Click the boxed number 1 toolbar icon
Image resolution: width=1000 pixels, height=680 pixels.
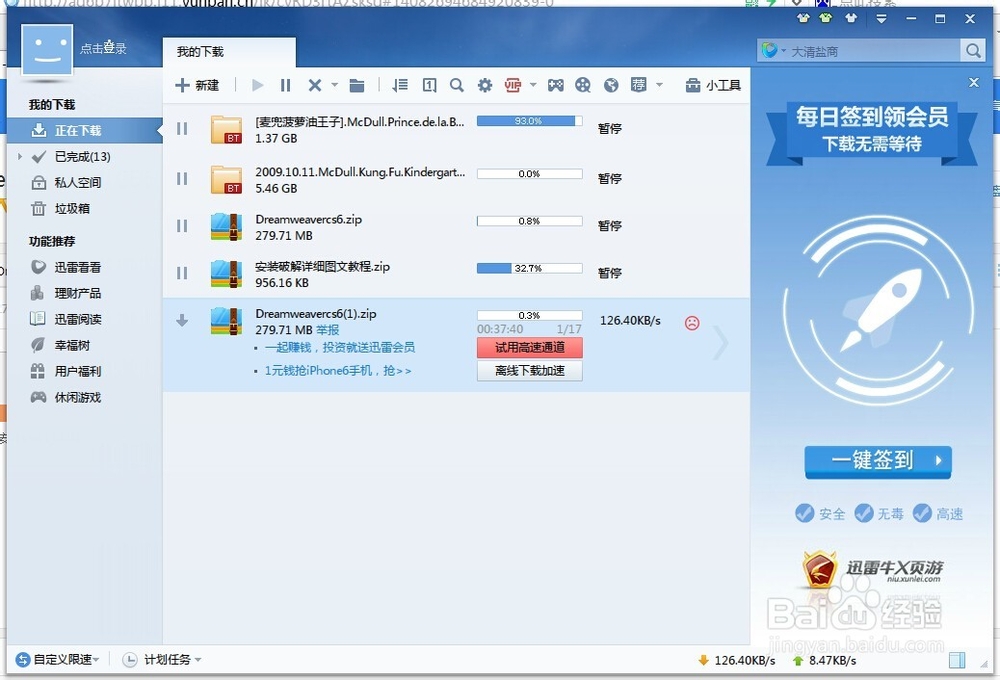429,85
